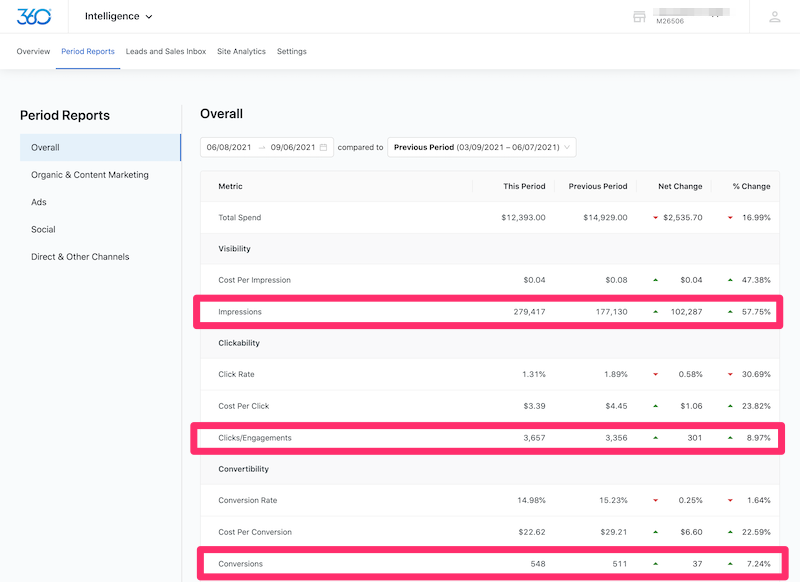Click the red down arrow beside 30.69%
The image size is (800, 582).
[x=730, y=374]
